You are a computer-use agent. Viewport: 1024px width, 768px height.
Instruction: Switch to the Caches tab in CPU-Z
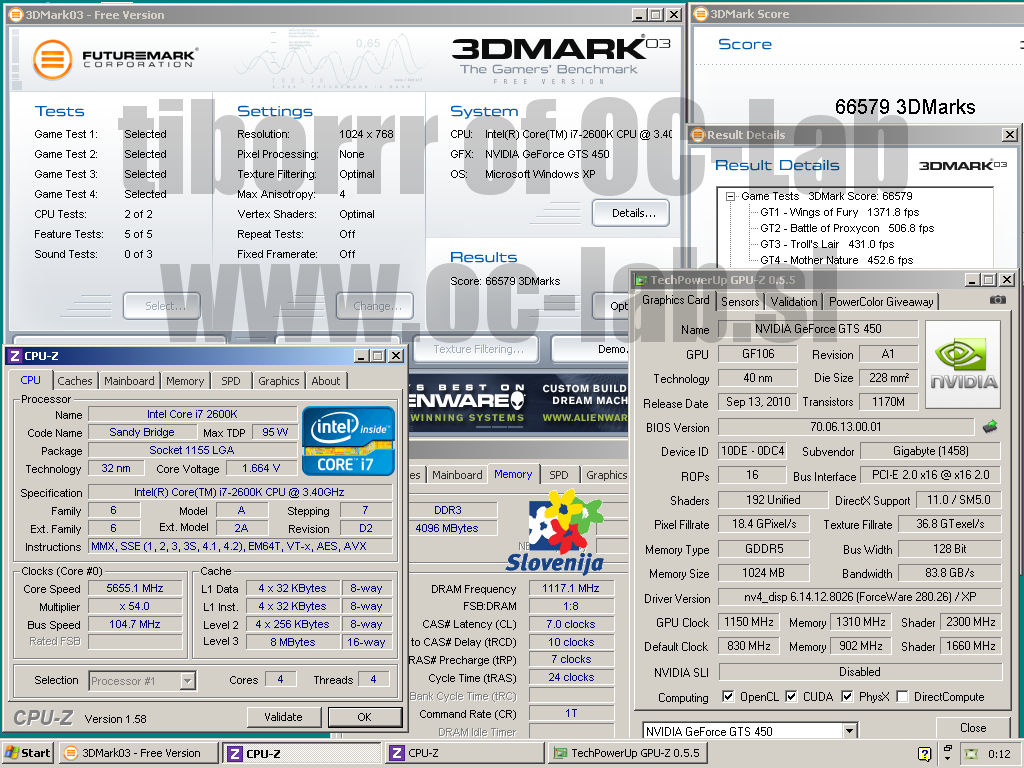74,381
